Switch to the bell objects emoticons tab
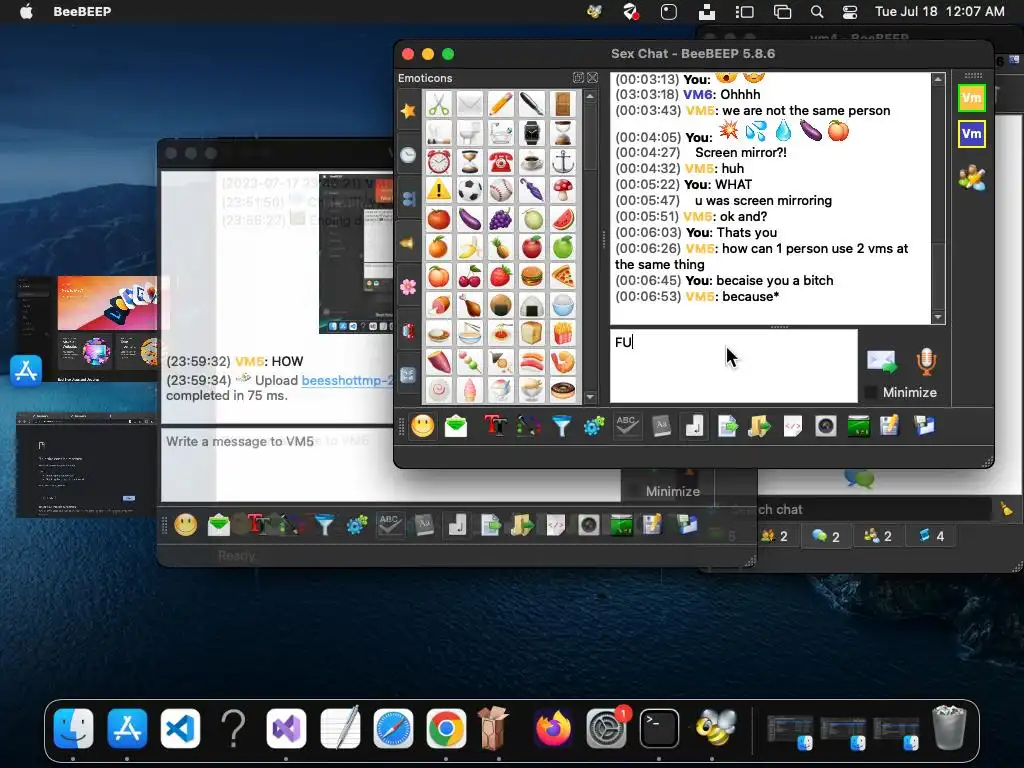1024x768 pixels. 408,243
